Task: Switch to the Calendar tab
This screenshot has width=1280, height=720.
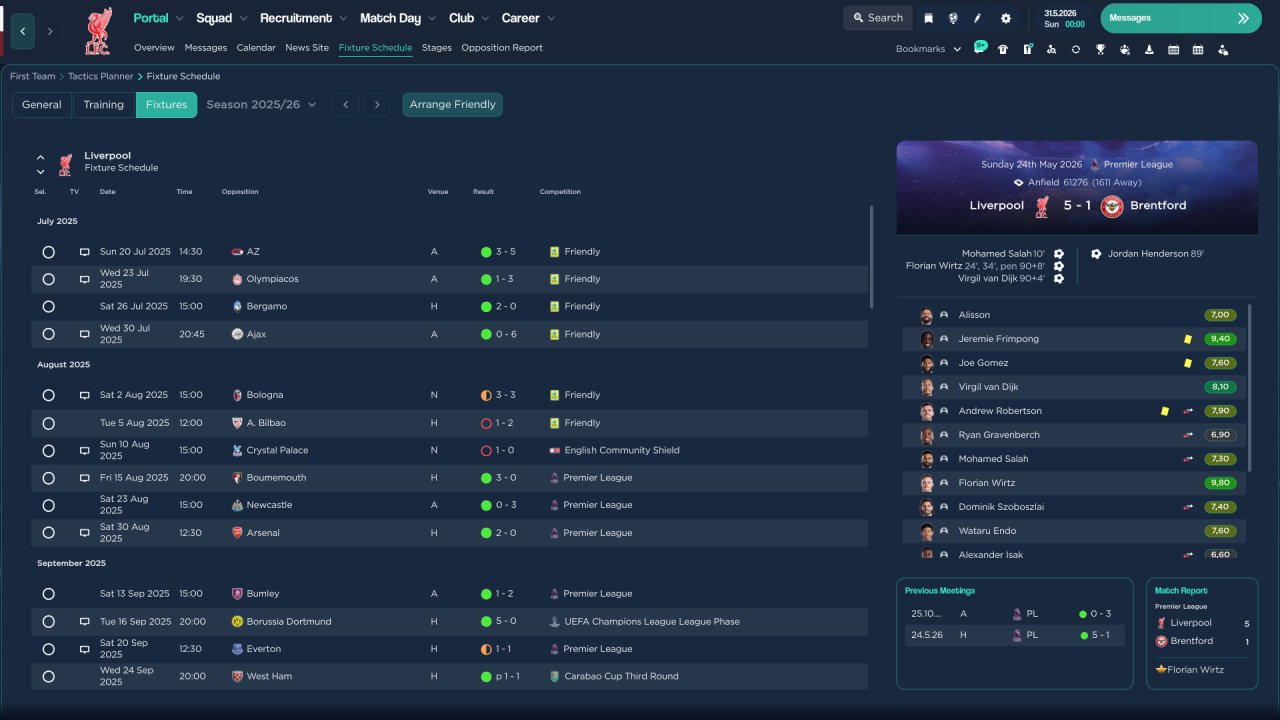Action: point(256,48)
